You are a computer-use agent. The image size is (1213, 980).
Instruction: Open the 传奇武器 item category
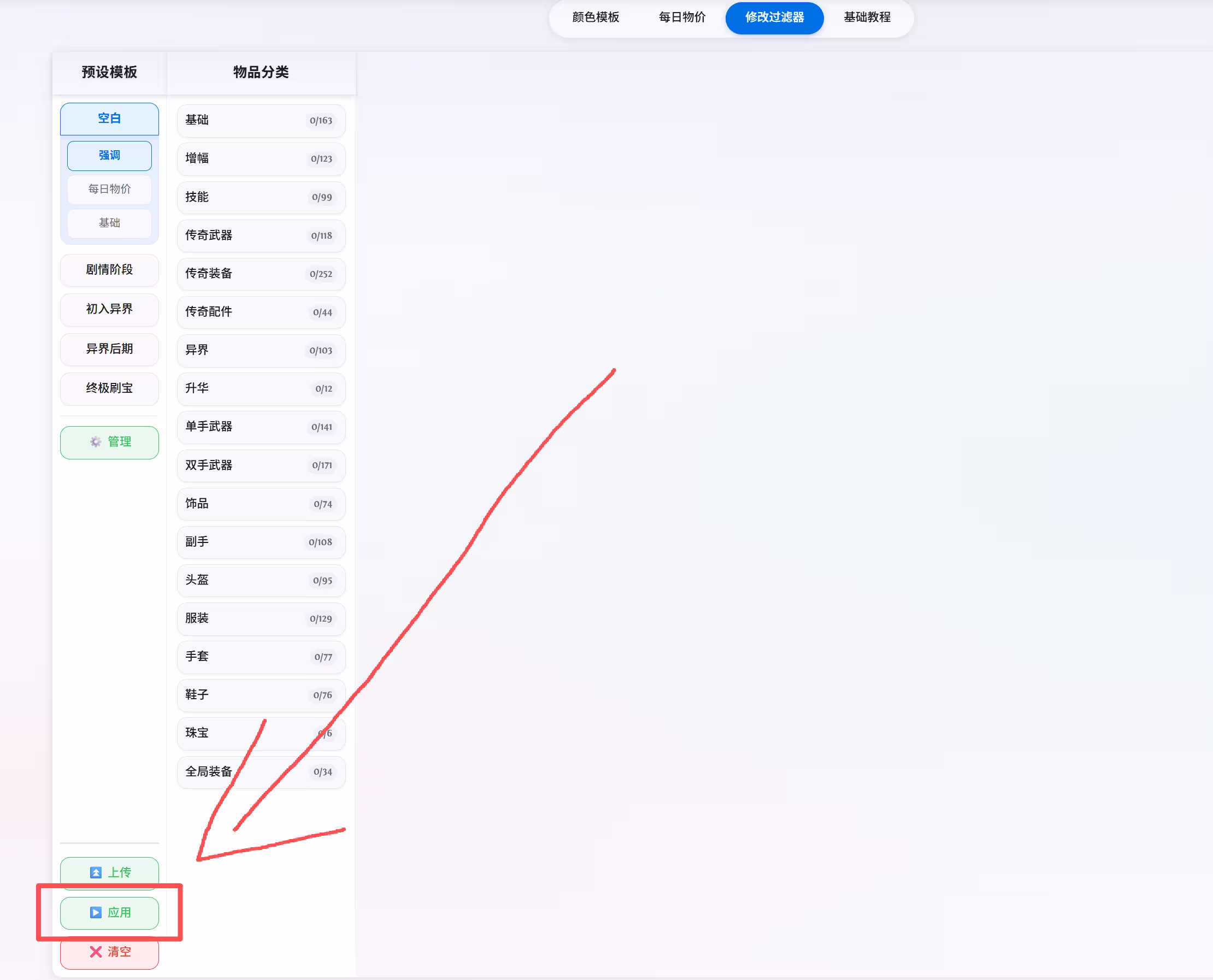click(261, 235)
